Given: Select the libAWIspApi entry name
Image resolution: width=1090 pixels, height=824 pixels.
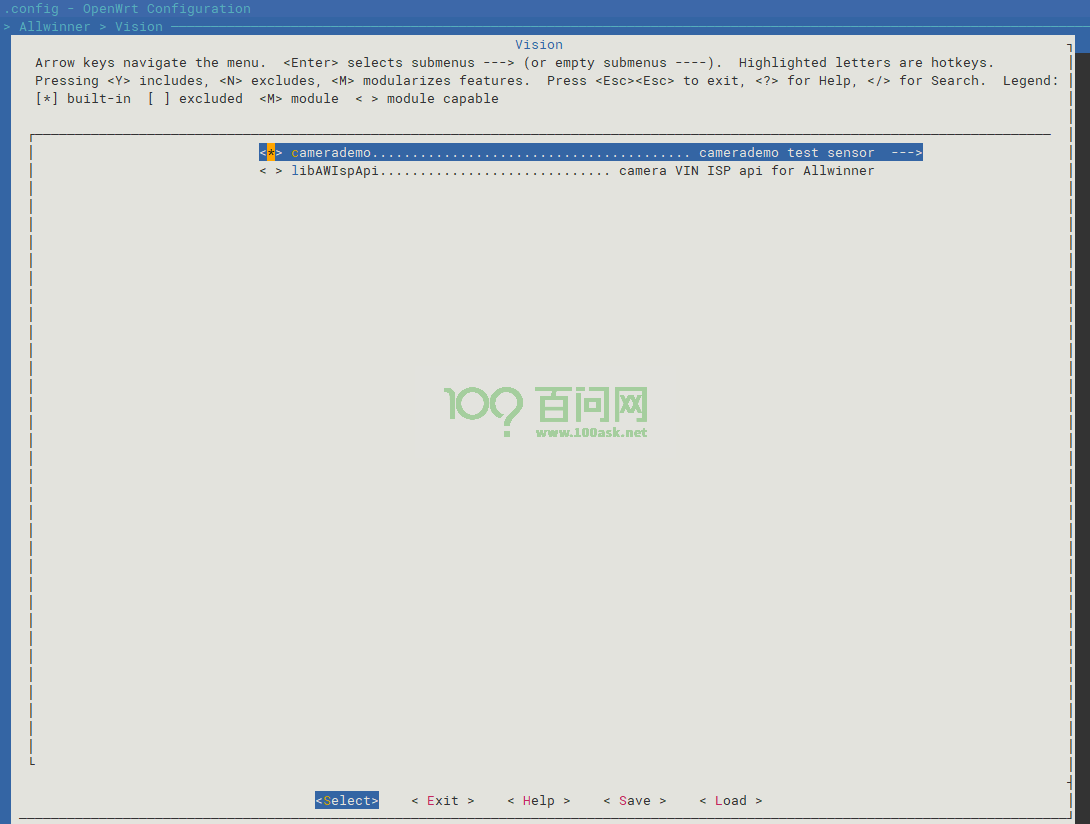Looking at the screenshot, I should click(337, 171).
